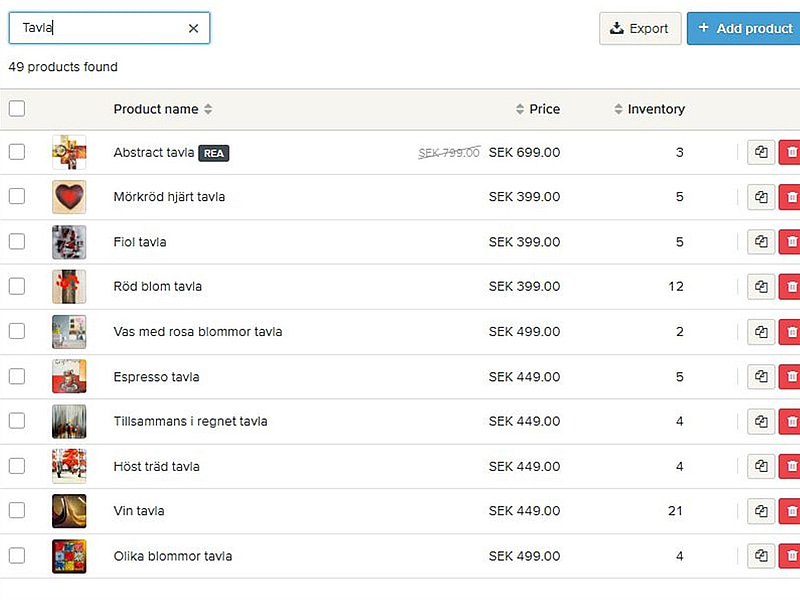Viewport: 800px width, 600px height.
Task: Duplicate the Fiol tavla product
Action: [x=761, y=242]
